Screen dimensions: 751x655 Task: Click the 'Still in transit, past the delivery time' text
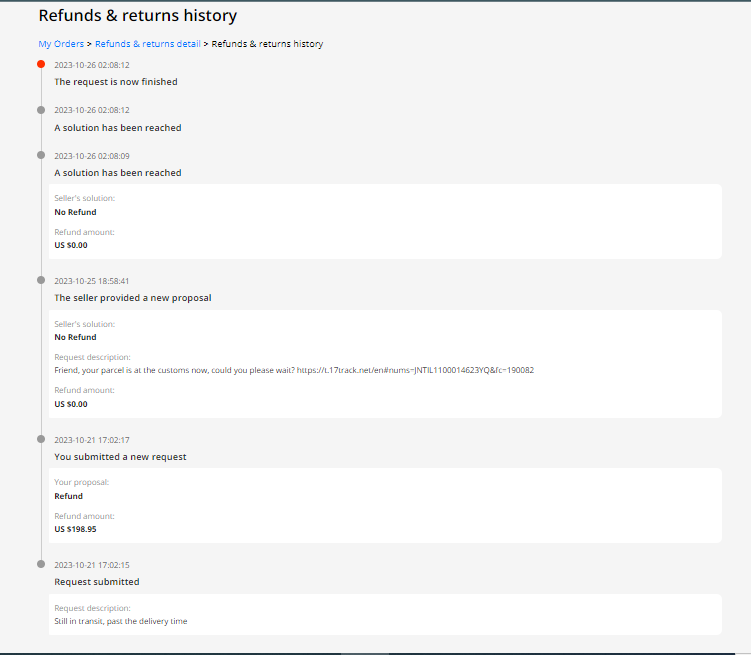tap(120, 621)
